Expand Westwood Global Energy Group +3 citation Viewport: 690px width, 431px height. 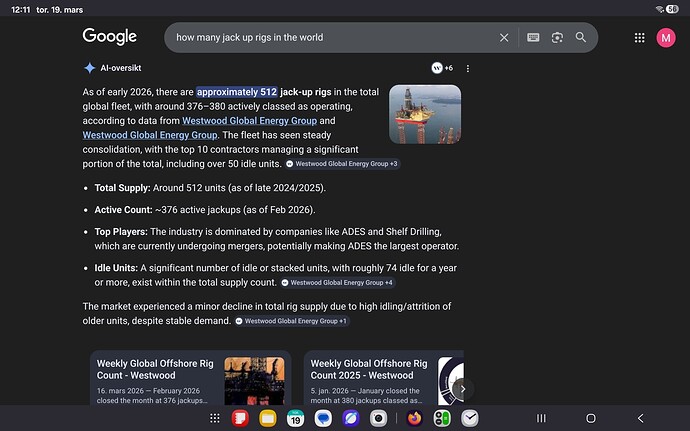[342, 164]
